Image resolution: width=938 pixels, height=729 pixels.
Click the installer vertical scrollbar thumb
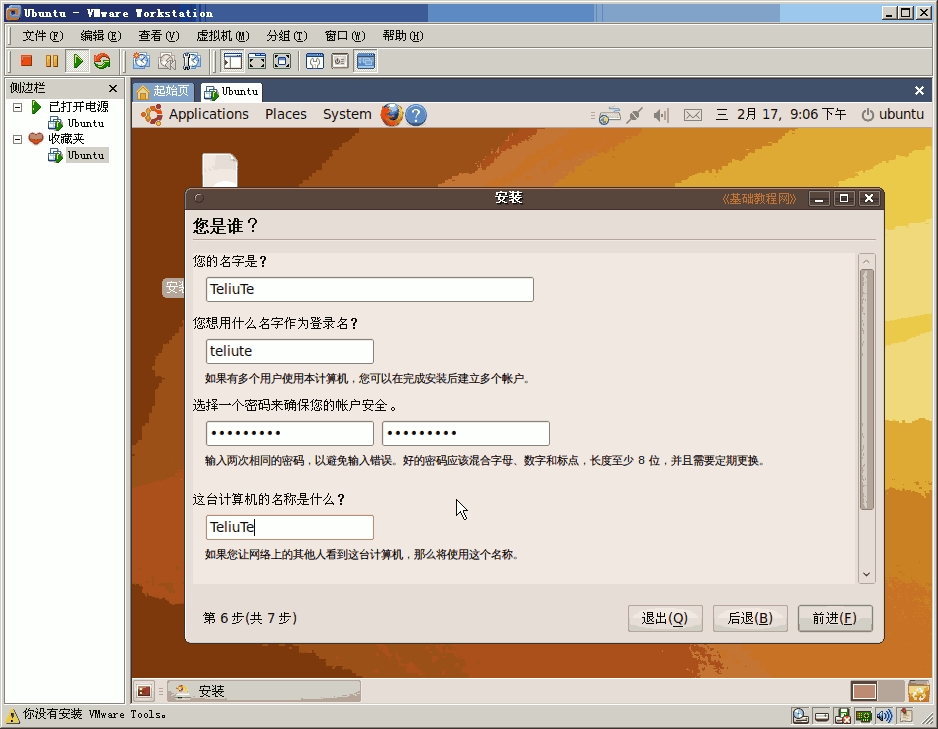click(x=866, y=389)
